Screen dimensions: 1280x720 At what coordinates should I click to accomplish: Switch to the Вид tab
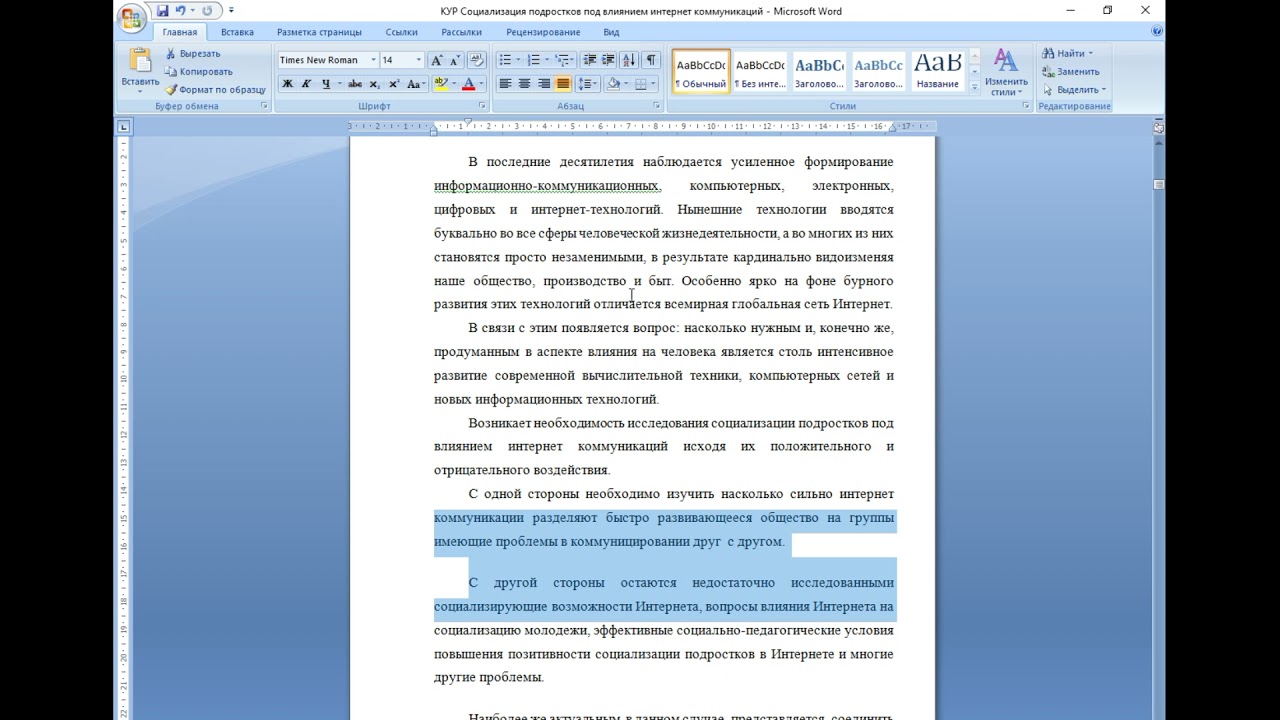[611, 32]
